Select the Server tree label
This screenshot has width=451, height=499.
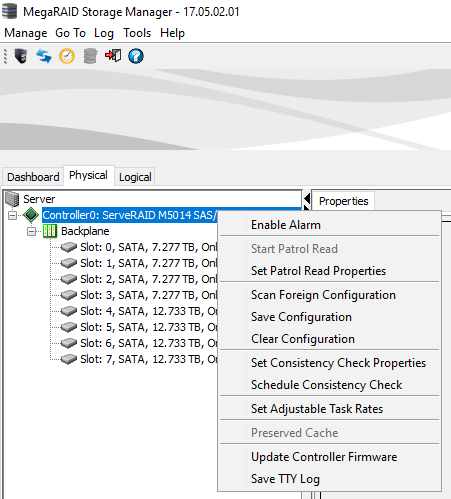(39, 199)
